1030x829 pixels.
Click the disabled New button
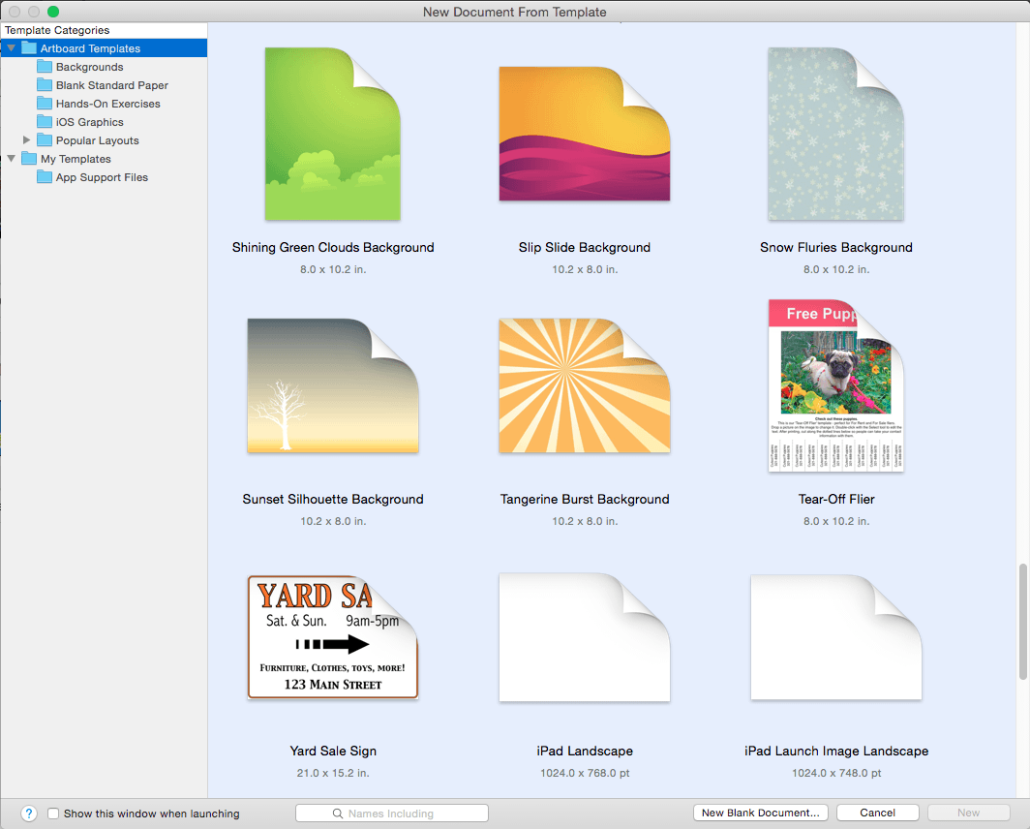967,812
